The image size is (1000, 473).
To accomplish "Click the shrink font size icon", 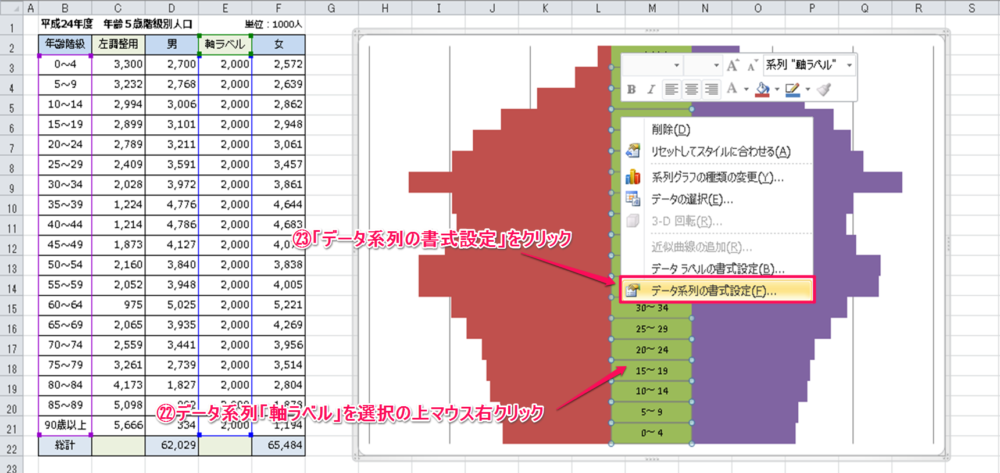I will point(750,65).
